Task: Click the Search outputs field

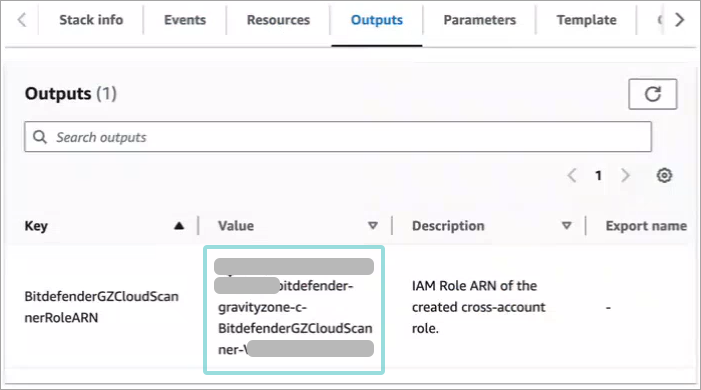Action: pos(338,137)
